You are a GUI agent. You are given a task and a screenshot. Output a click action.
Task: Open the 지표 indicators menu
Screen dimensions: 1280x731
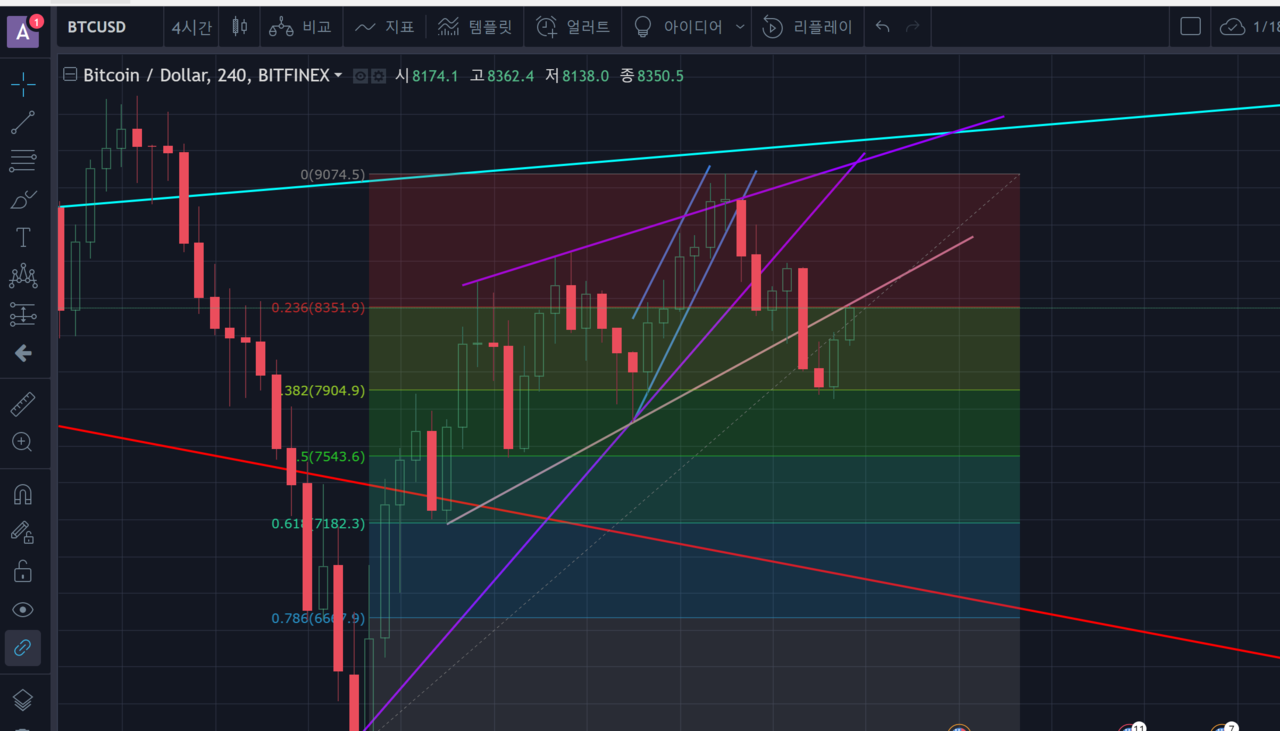click(385, 27)
